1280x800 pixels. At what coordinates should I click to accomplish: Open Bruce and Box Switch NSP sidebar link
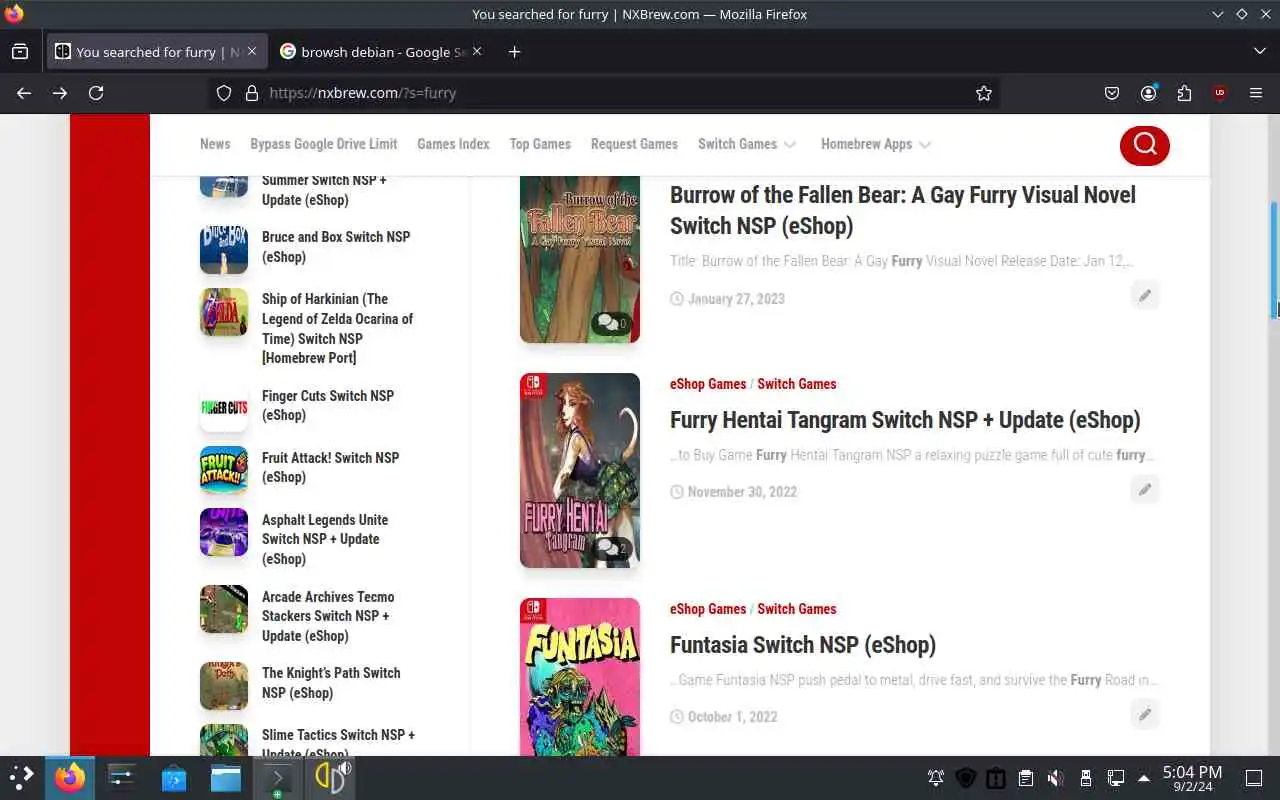(336, 247)
